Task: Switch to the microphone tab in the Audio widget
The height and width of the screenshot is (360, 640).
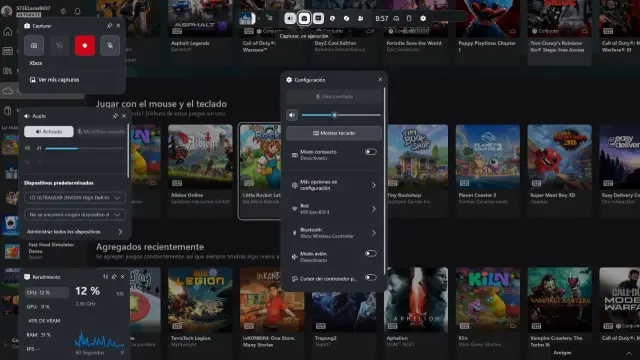Action: [x=101, y=131]
